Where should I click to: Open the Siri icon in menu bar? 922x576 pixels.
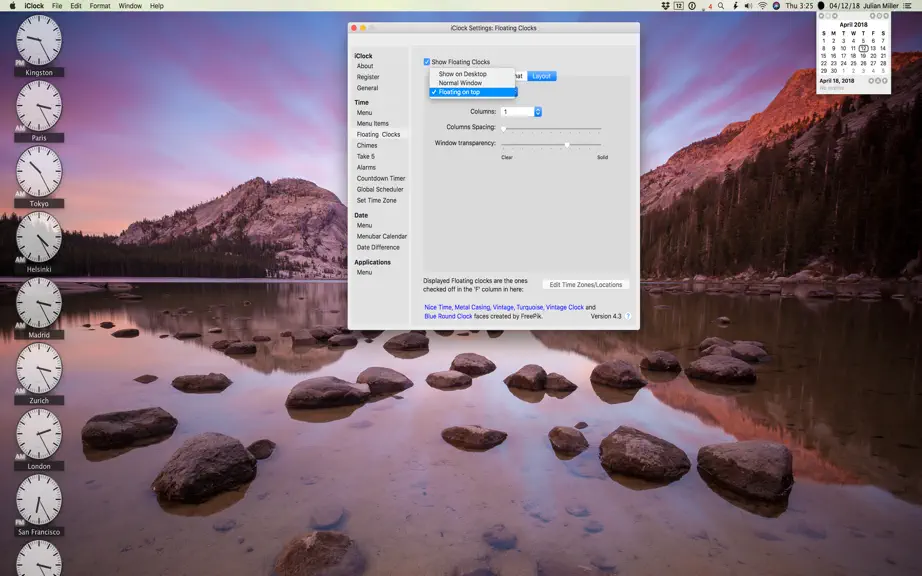click(x=776, y=6)
